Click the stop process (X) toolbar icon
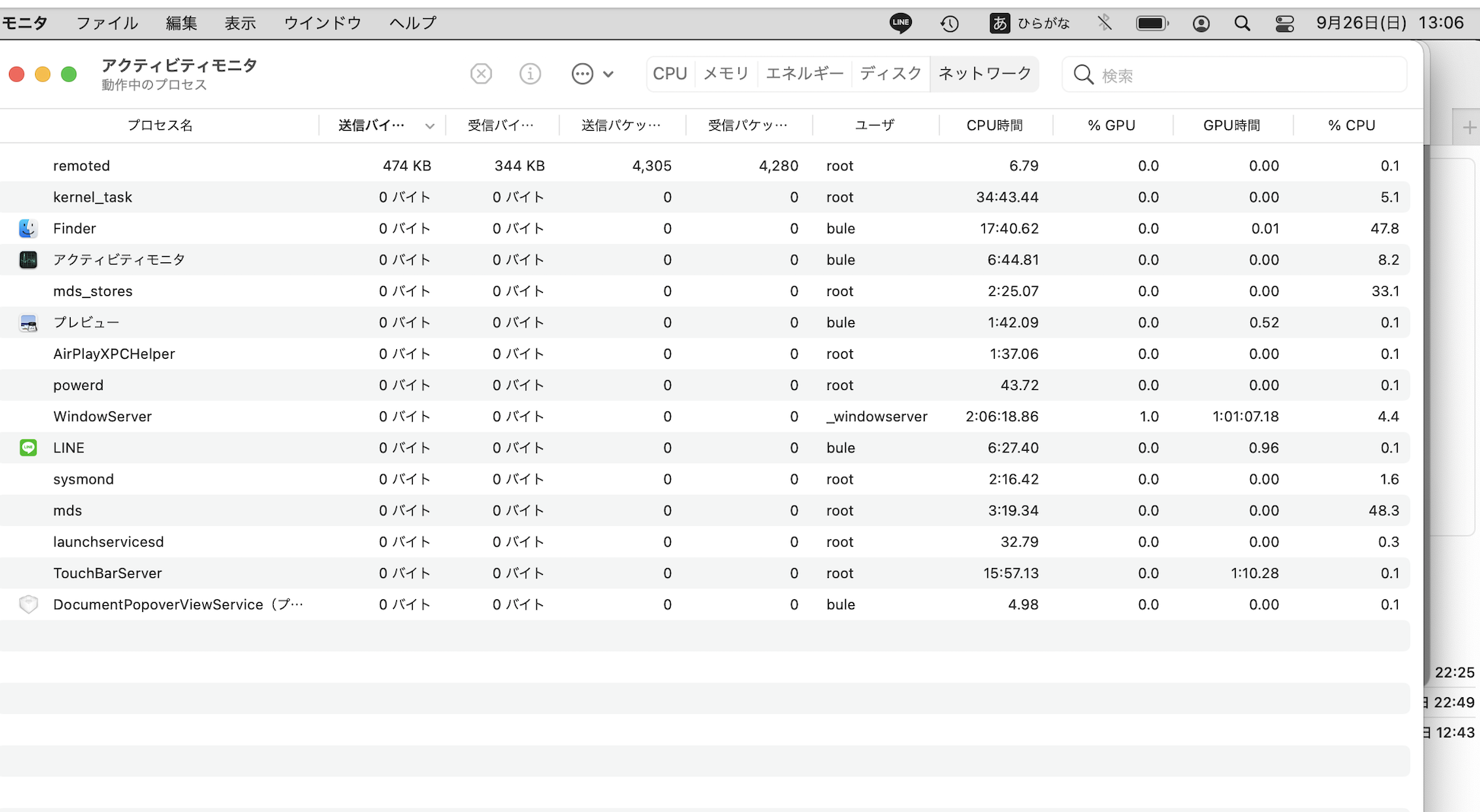This screenshot has height=812, width=1480. (x=481, y=74)
